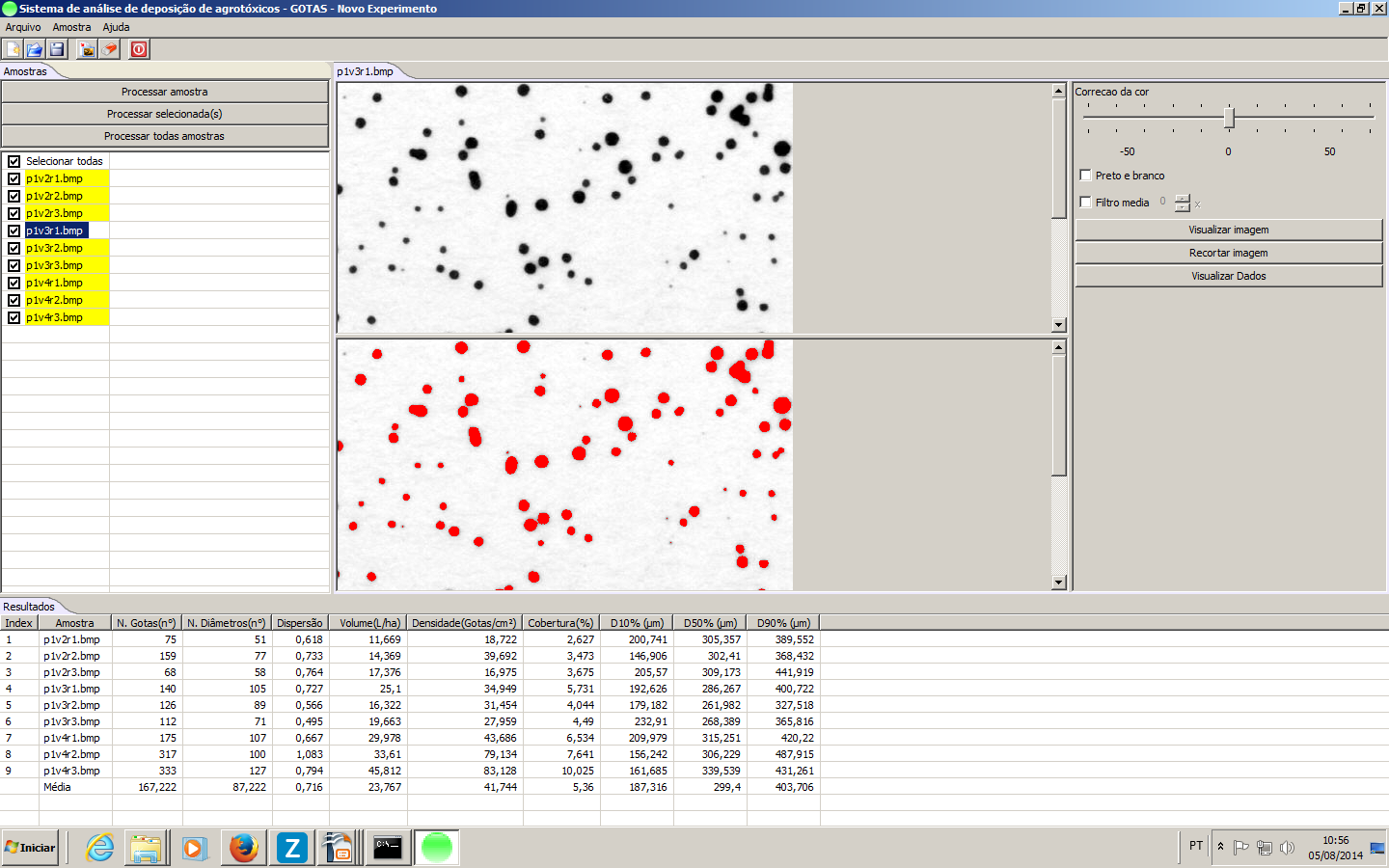Sort by Volume(L/ha) column header
1389x868 pixels.
(x=368, y=623)
